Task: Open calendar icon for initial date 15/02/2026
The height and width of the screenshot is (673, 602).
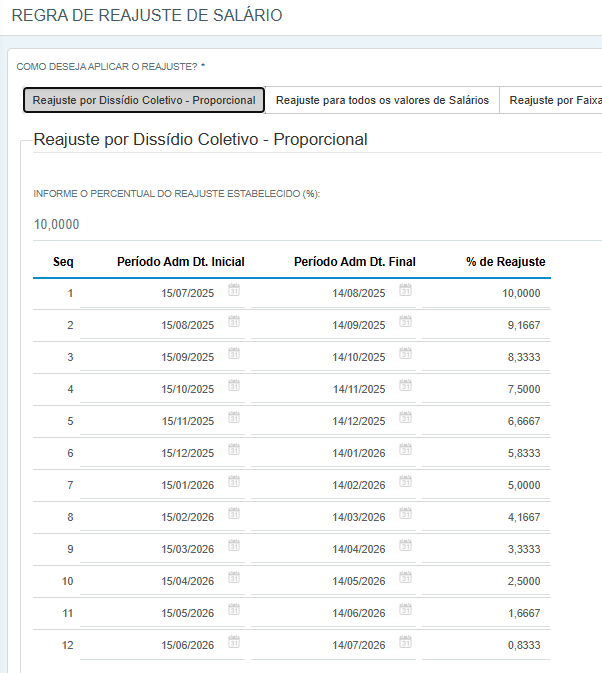Action: coord(234,513)
